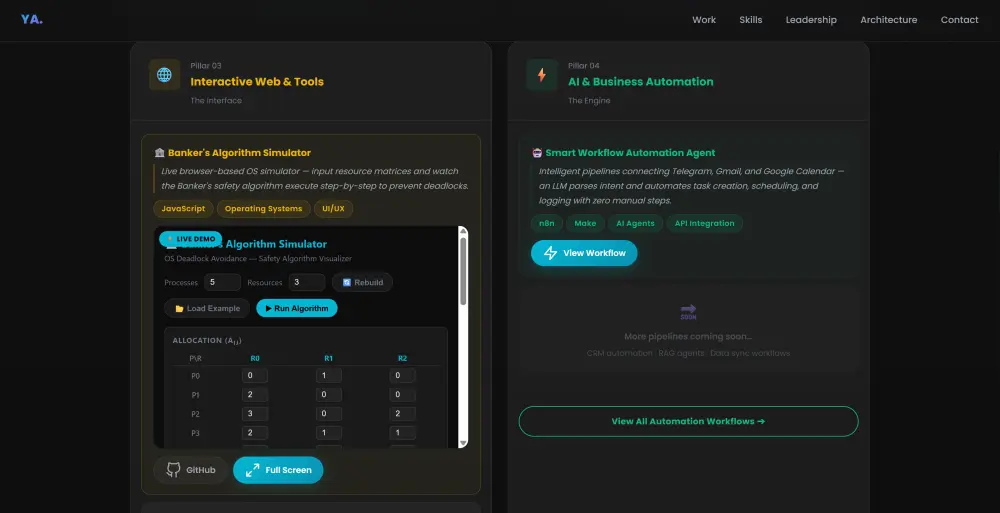
Task: Click the R0 column header
Action: pyautogui.click(x=254, y=358)
